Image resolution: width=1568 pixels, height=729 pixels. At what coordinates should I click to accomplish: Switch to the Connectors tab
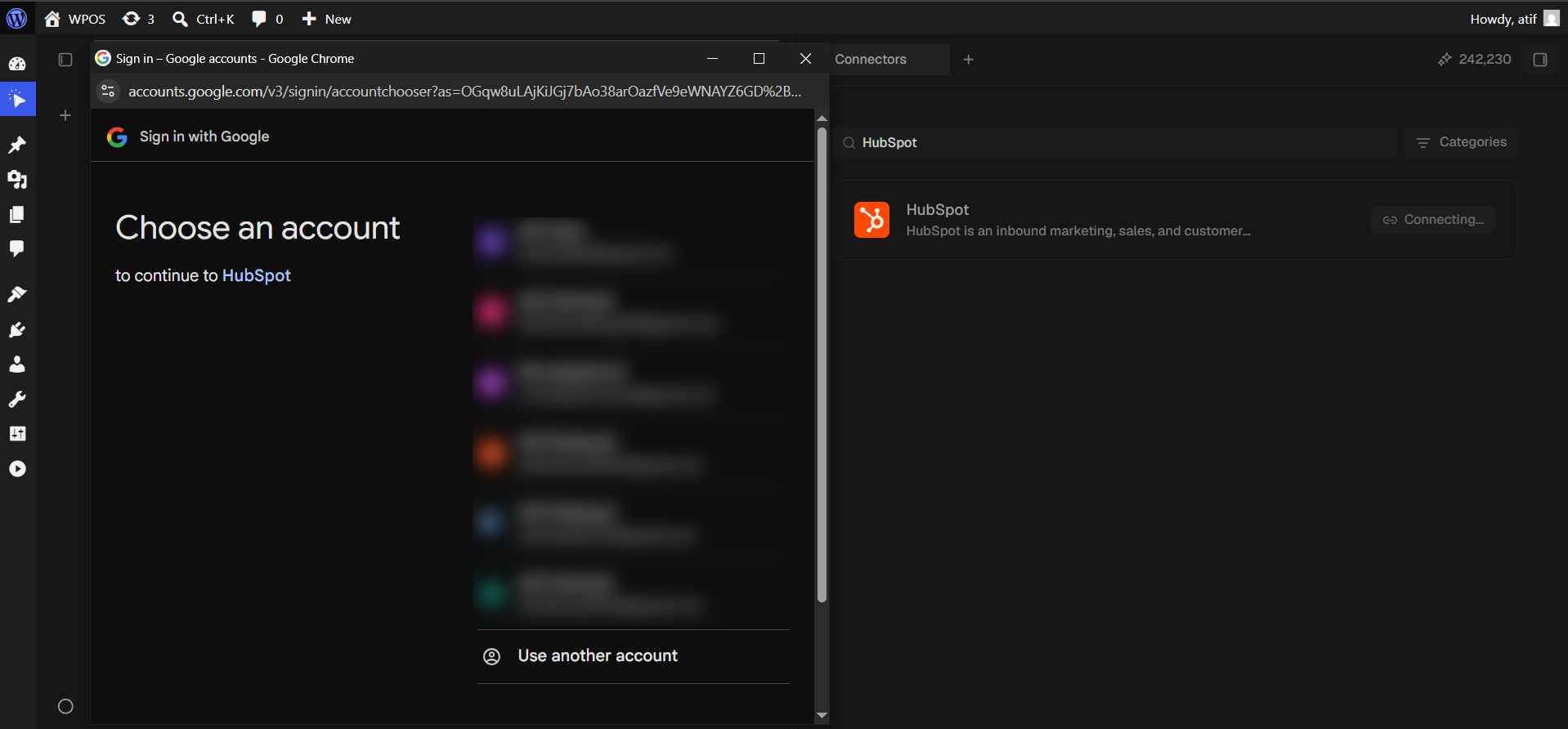tap(871, 60)
